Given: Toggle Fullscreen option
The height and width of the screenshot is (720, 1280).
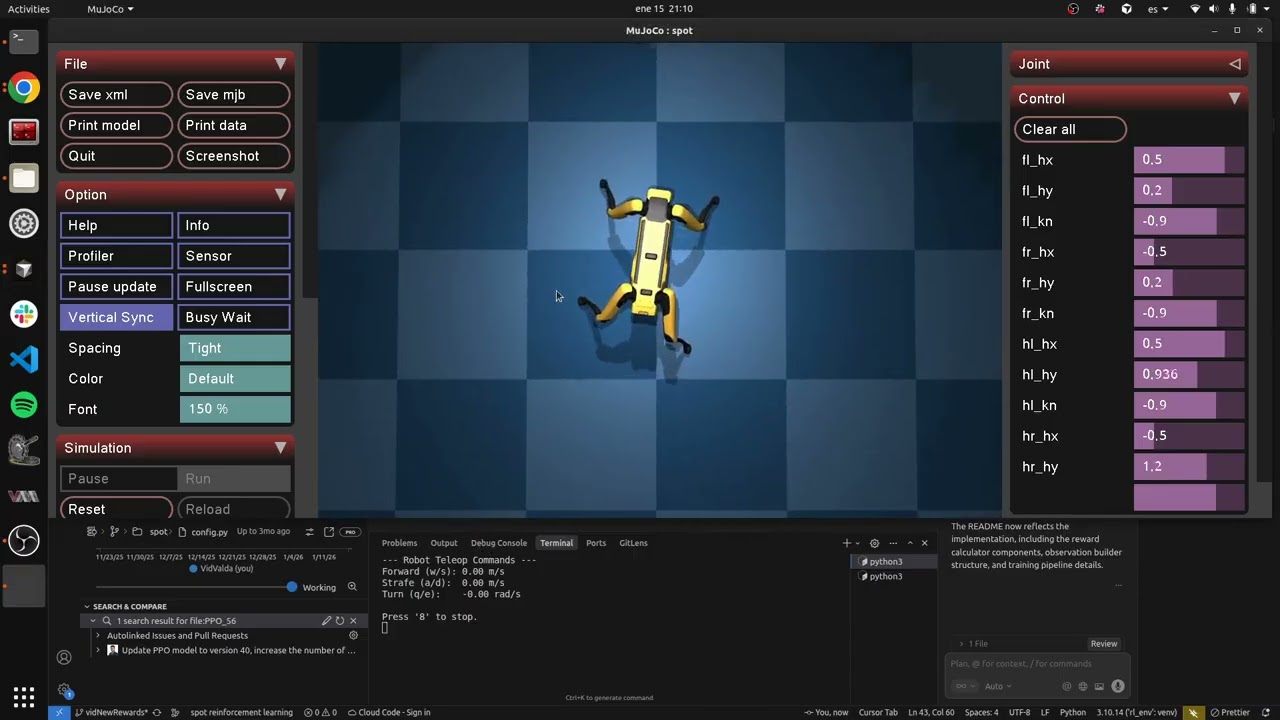Looking at the screenshot, I should coord(234,286).
